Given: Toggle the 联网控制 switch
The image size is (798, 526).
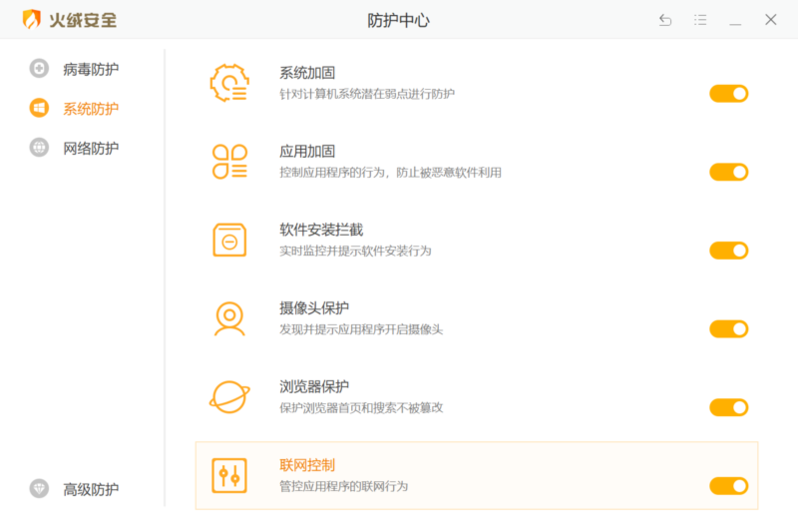Looking at the screenshot, I should coord(728,486).
